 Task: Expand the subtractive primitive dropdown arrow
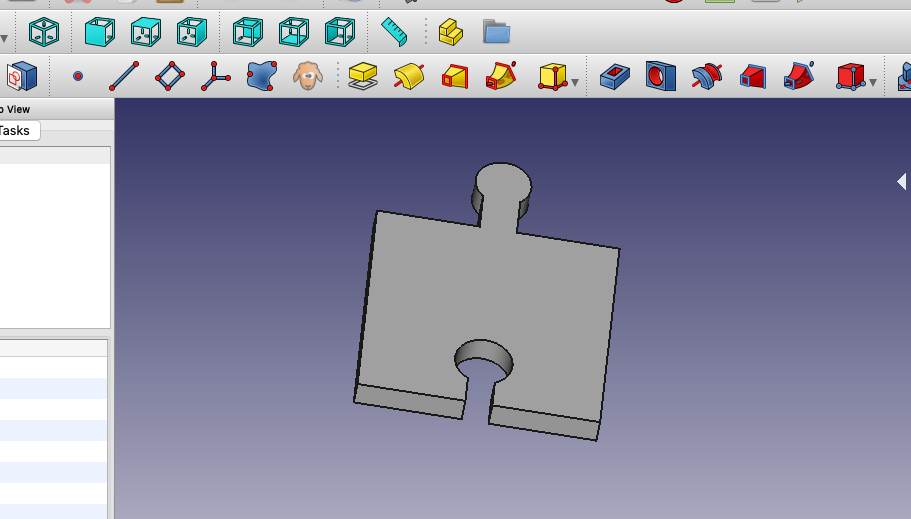coord(873,82)
